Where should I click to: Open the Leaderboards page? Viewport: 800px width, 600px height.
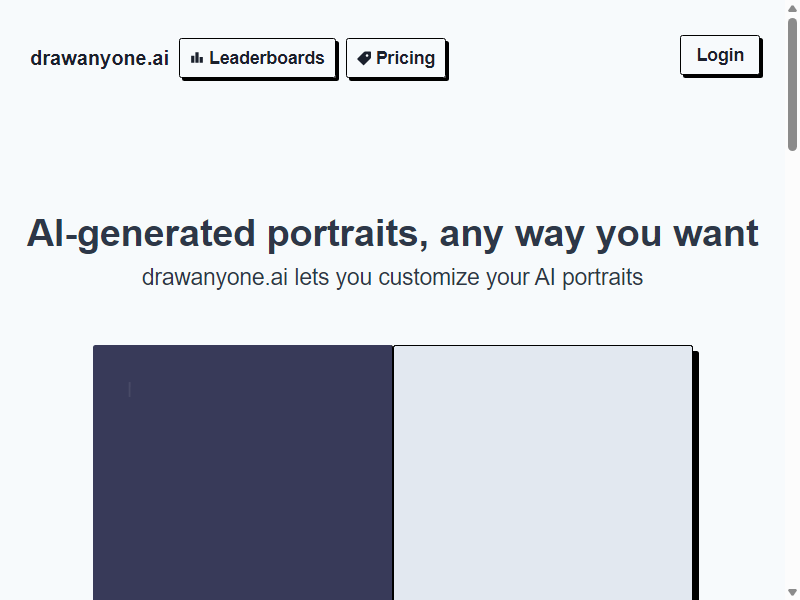point(258,58)
